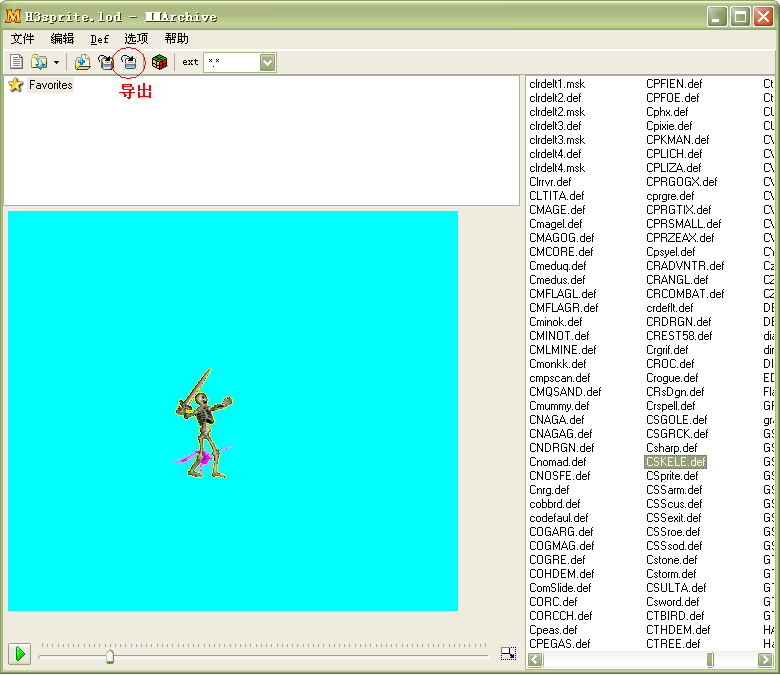Select CSKELE.def in the file list

point(676,462)
